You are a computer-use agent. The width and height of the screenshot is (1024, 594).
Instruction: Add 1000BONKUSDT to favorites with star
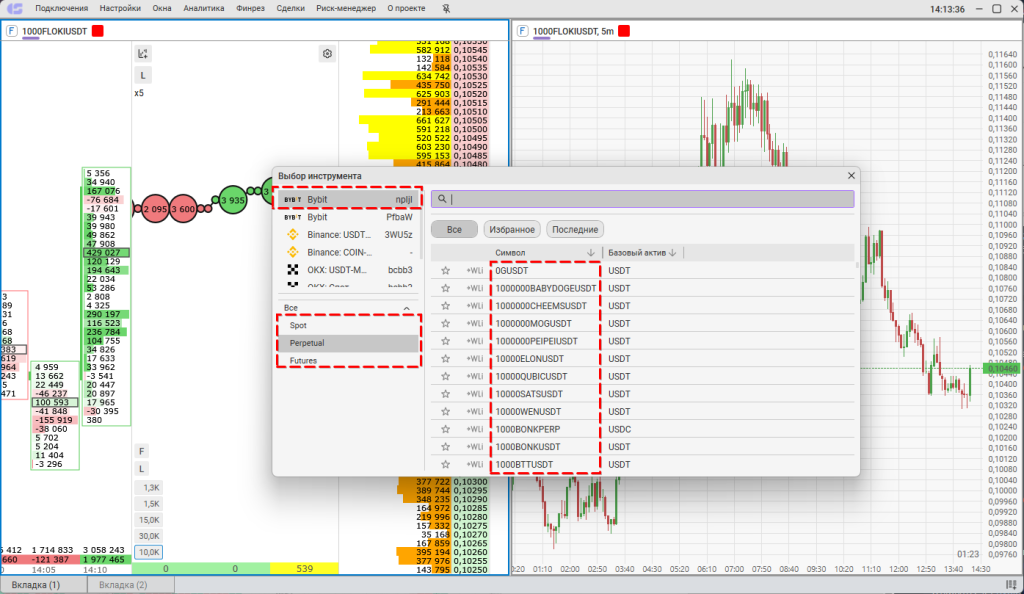tap(445, 447)
